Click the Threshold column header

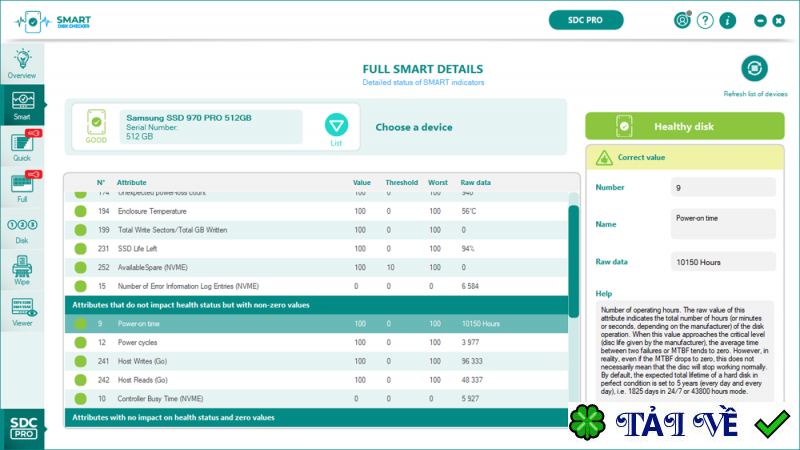(x=402, y=183)
